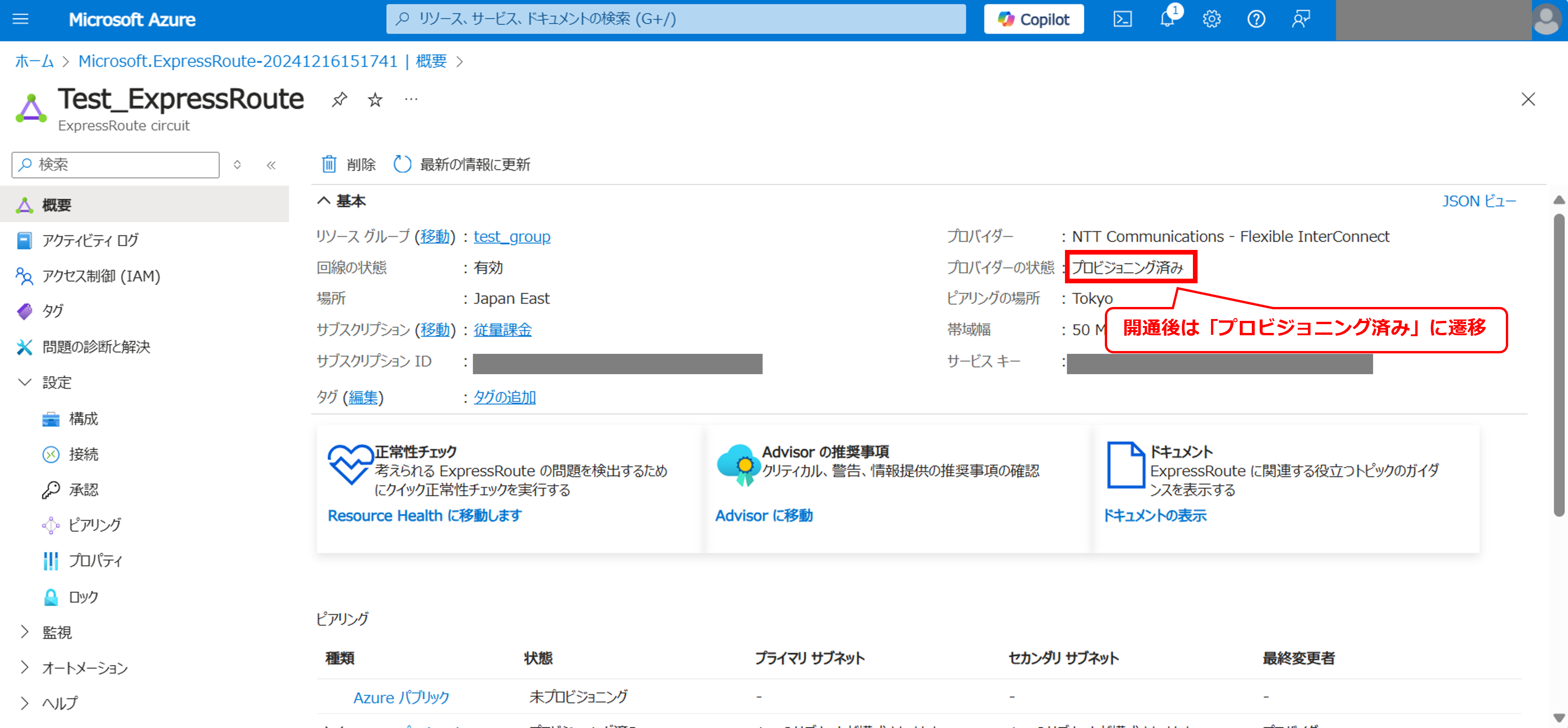Click the プライマリ サブネット column header
1568x728 pixels.
(809, 658)
